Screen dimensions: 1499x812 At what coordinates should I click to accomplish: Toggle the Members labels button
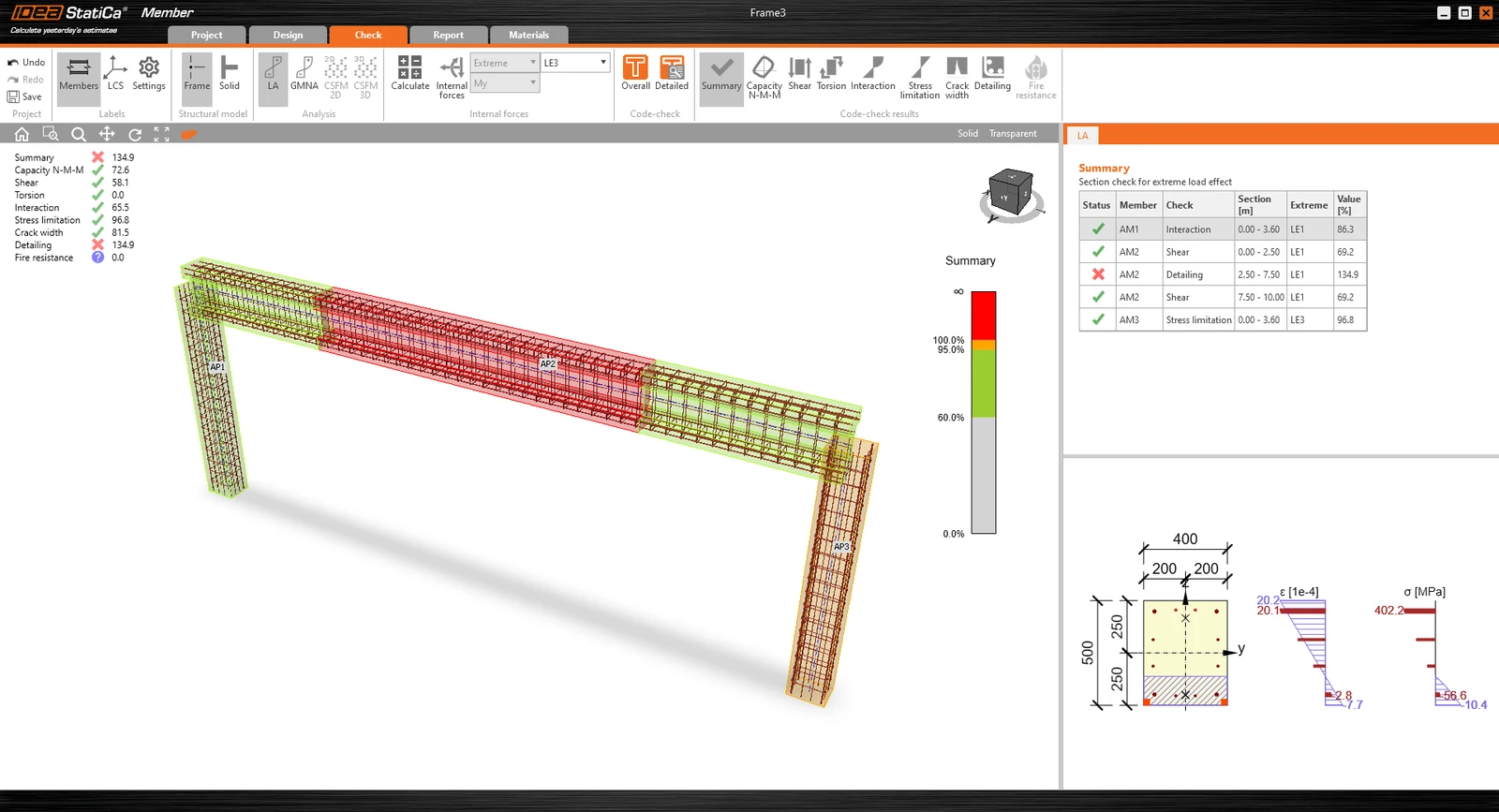click(x=79, y=74)
